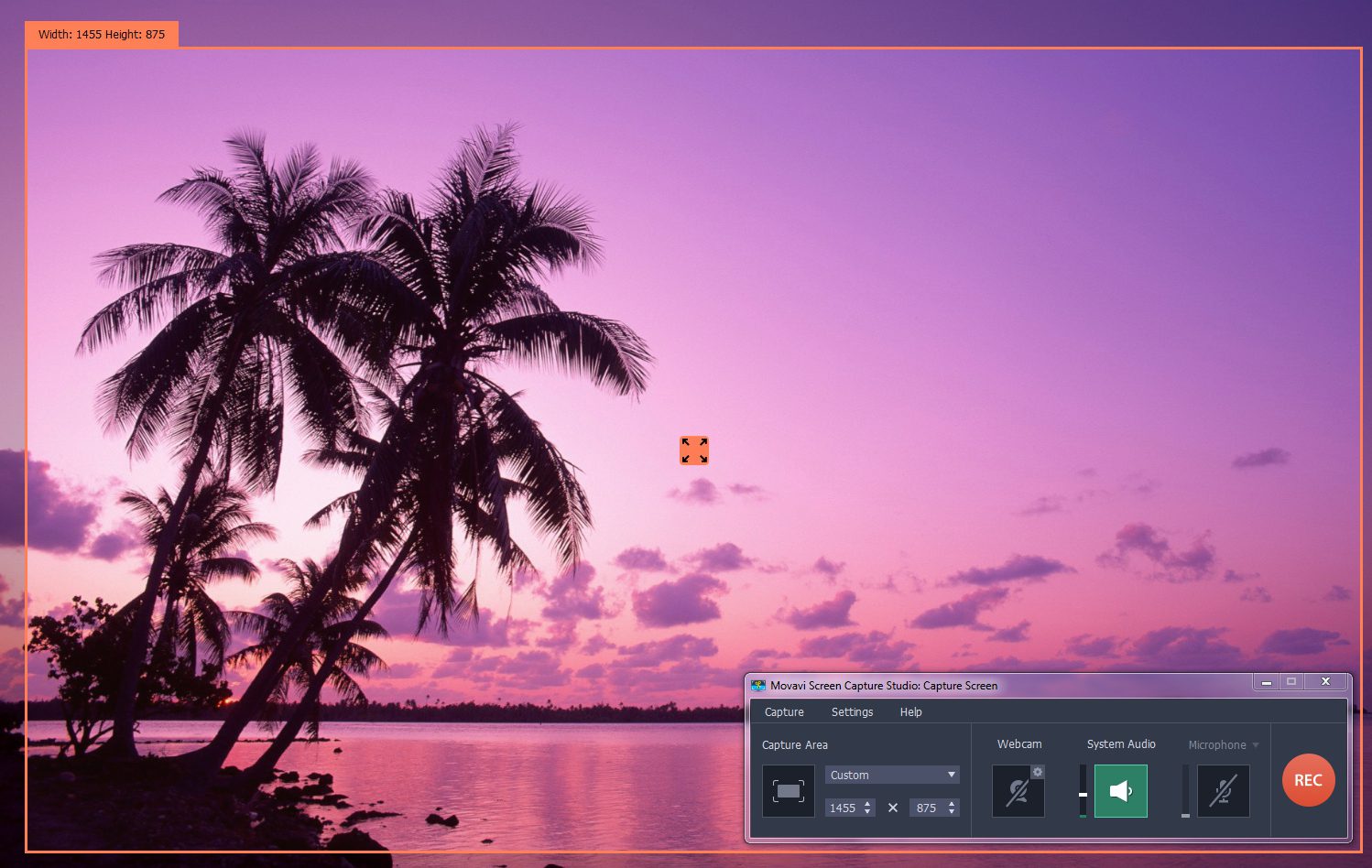
Task: Click the green speaker icon
Action: pos(1120,791)
